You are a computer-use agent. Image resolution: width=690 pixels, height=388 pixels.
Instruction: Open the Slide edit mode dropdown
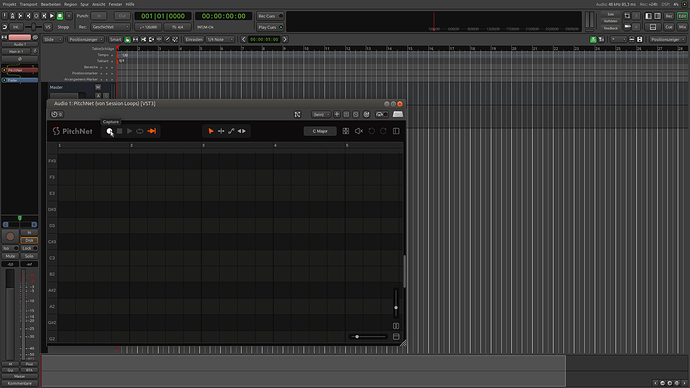pyautogui.click(x=53, y=39)
